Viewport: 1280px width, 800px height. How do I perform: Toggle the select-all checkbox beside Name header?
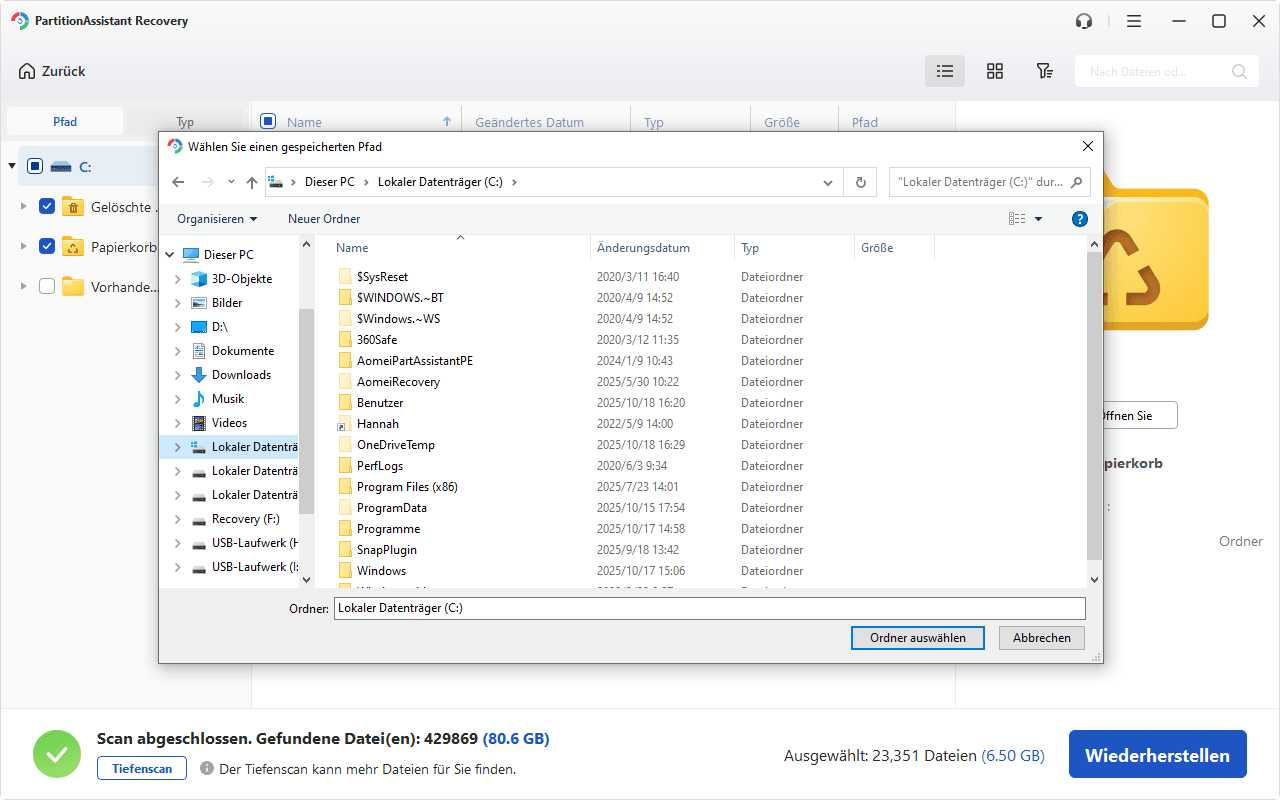(x=268, y=122)
